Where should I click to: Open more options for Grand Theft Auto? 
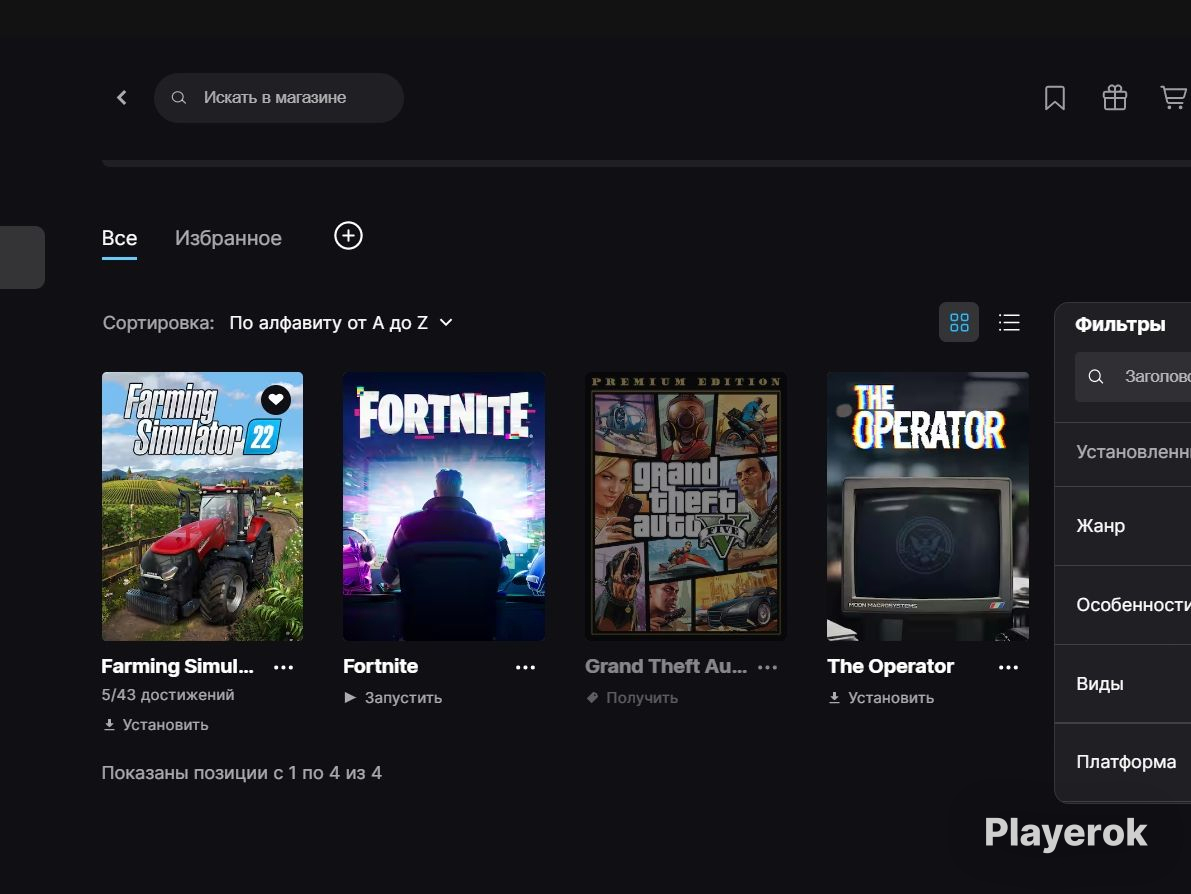tap(767, 668)
